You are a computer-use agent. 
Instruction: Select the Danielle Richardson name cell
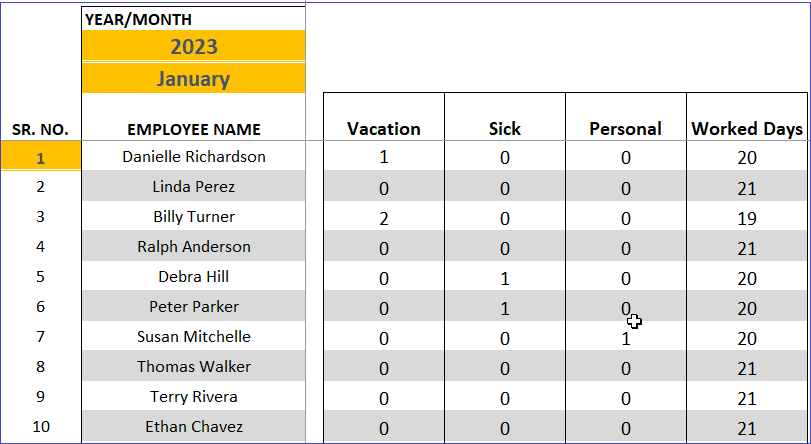point(193,156)
